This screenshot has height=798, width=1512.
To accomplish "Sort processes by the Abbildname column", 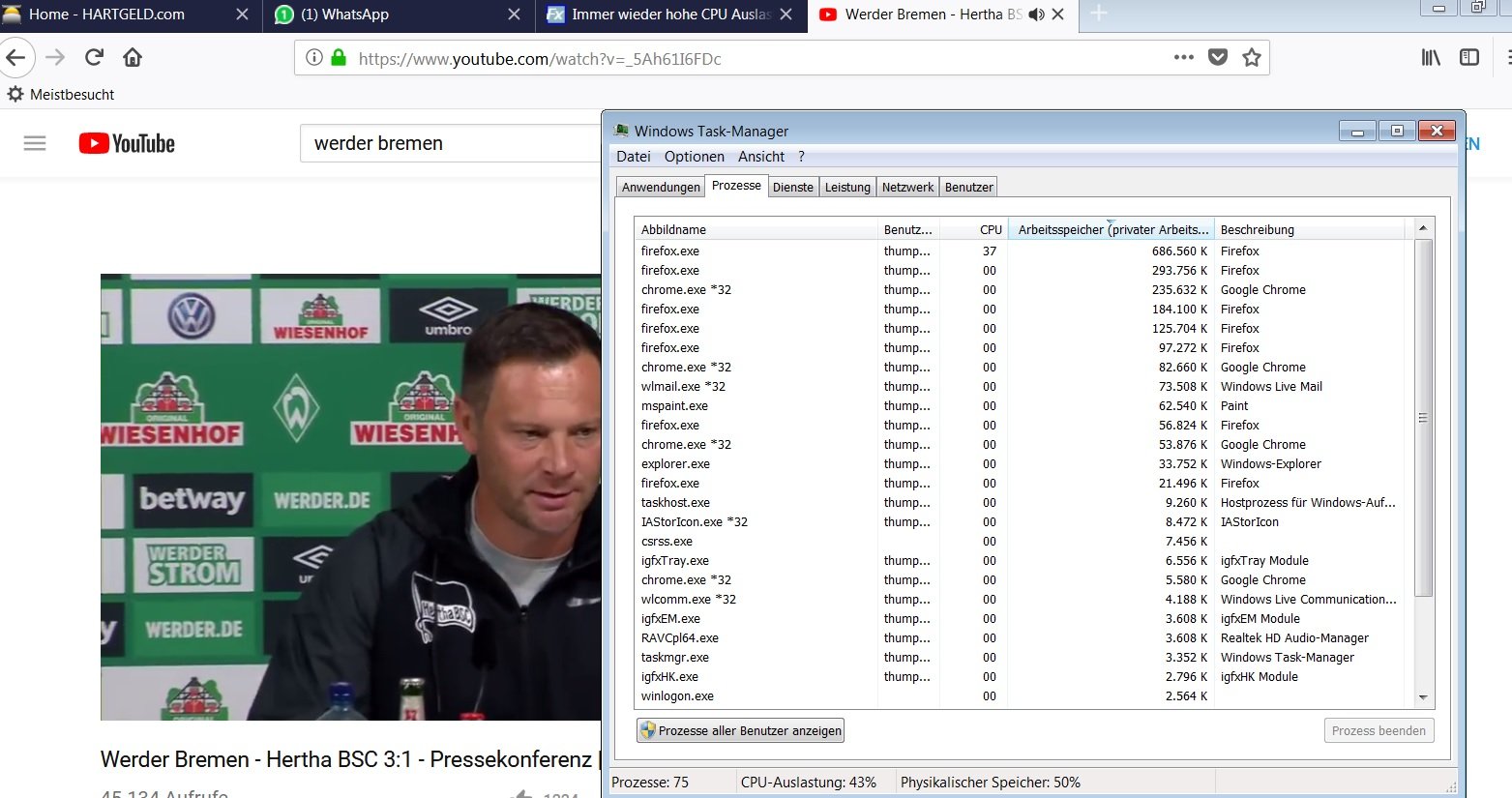I will (x=756, y=229).
